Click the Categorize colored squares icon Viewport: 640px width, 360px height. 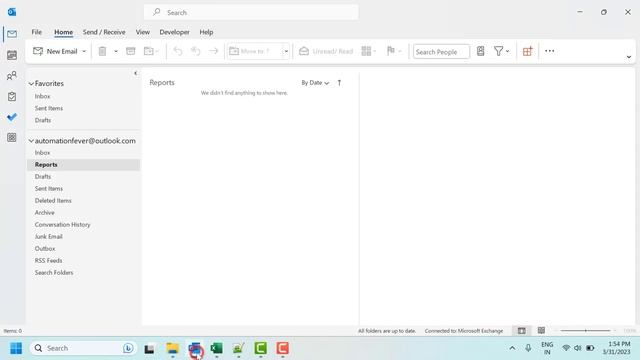coord(366,51)
